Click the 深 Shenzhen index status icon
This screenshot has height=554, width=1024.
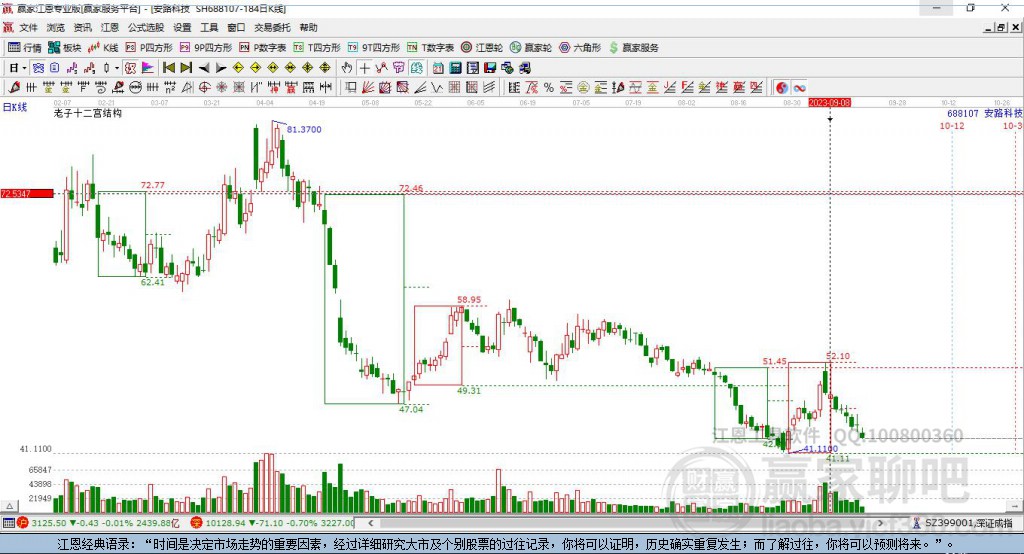(197, 523)
